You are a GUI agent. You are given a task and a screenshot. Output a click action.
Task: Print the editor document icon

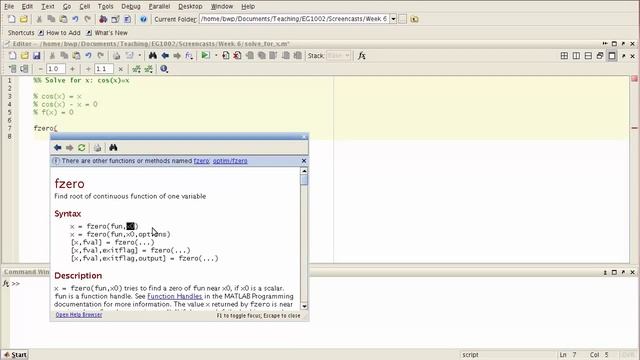click(117, 56)
